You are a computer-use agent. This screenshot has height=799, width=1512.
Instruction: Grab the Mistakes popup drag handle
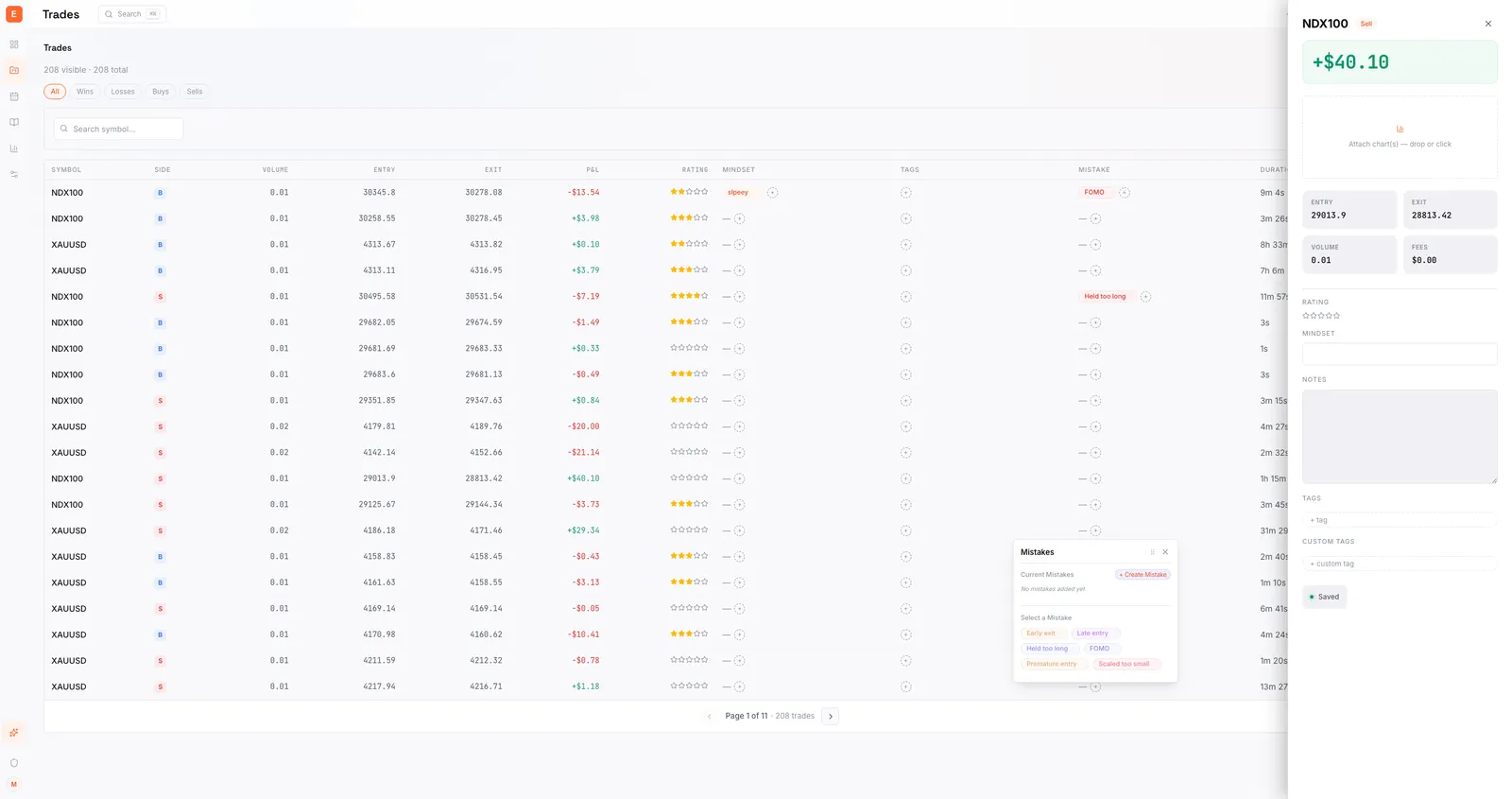[x=1152, y=552]
